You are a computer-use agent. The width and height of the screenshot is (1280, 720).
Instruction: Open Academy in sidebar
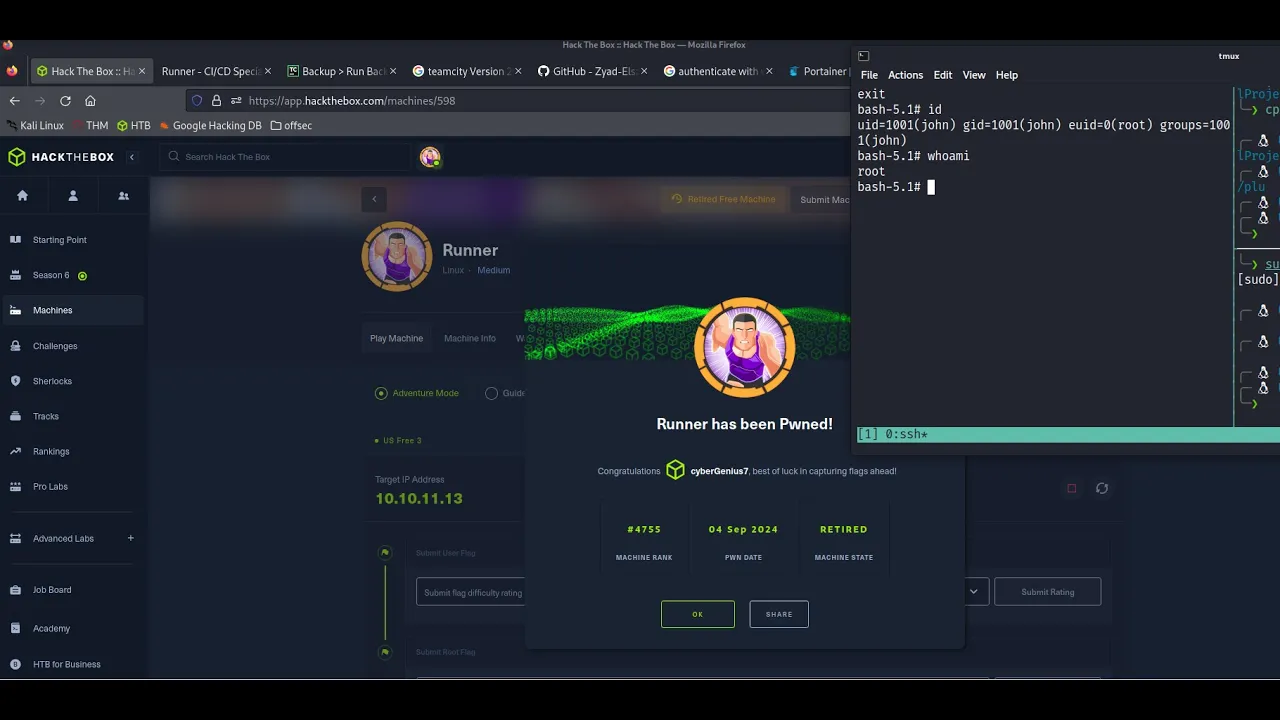coord(72,628)
